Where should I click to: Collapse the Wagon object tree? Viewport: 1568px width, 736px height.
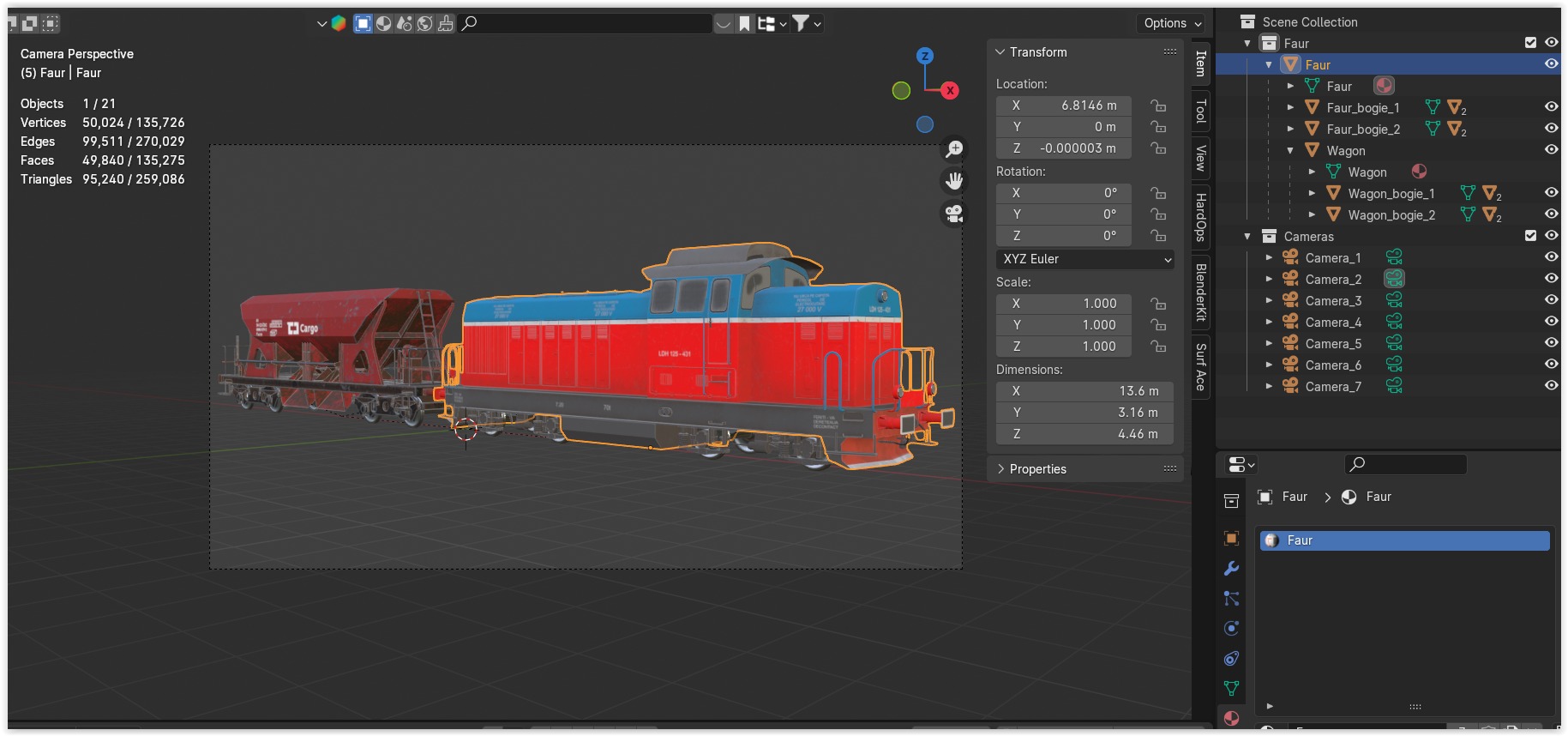click(1290, 150)
